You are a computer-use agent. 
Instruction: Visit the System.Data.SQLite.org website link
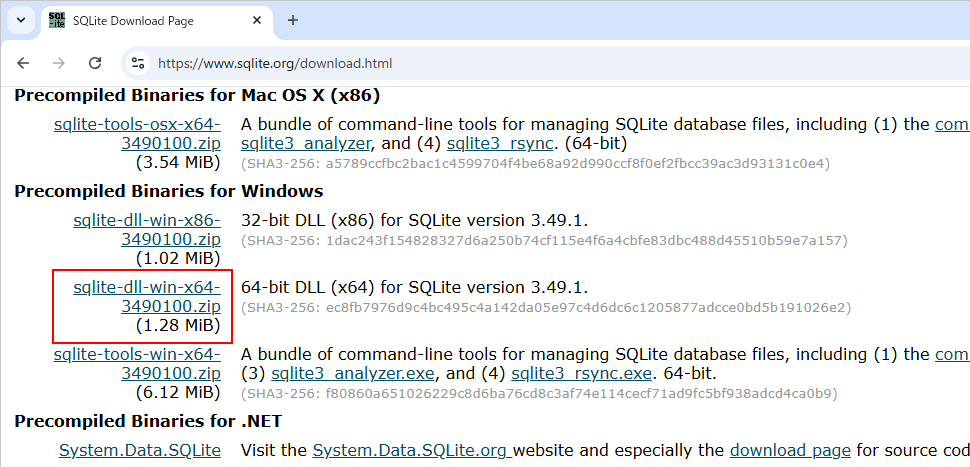[x=412, y=450]
